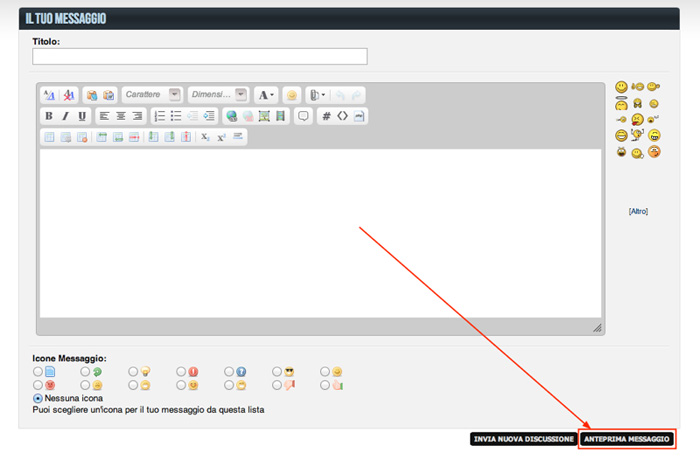Viewport: 700px width, 466px height.
Task: Apply italic text formatting
Action: click(65, 116)
